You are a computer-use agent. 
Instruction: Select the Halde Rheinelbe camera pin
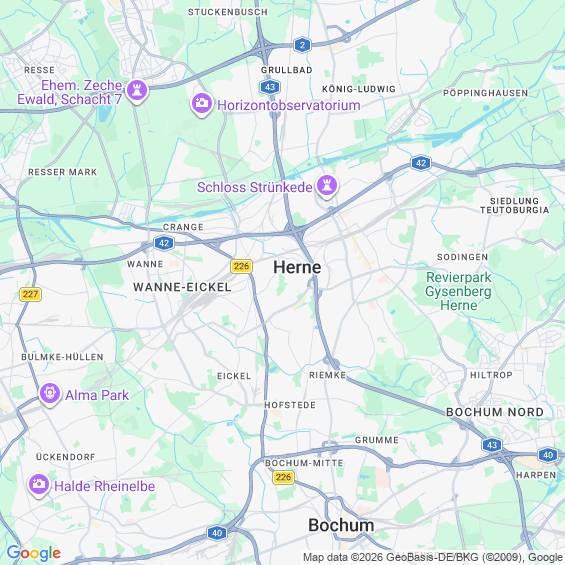pyautogui.click(x=39, y=485)
